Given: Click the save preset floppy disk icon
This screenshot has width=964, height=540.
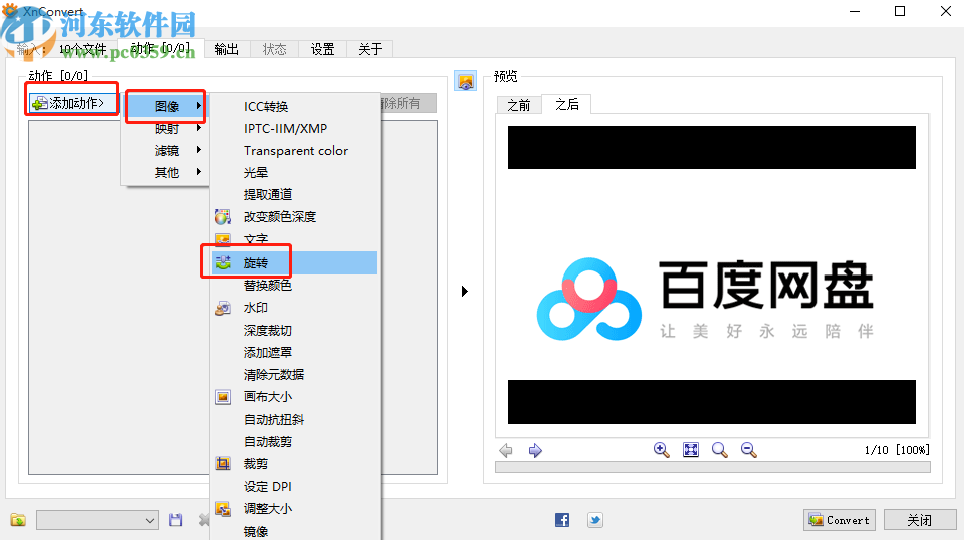Looking at the screenshot, I should tap(176, 520).
